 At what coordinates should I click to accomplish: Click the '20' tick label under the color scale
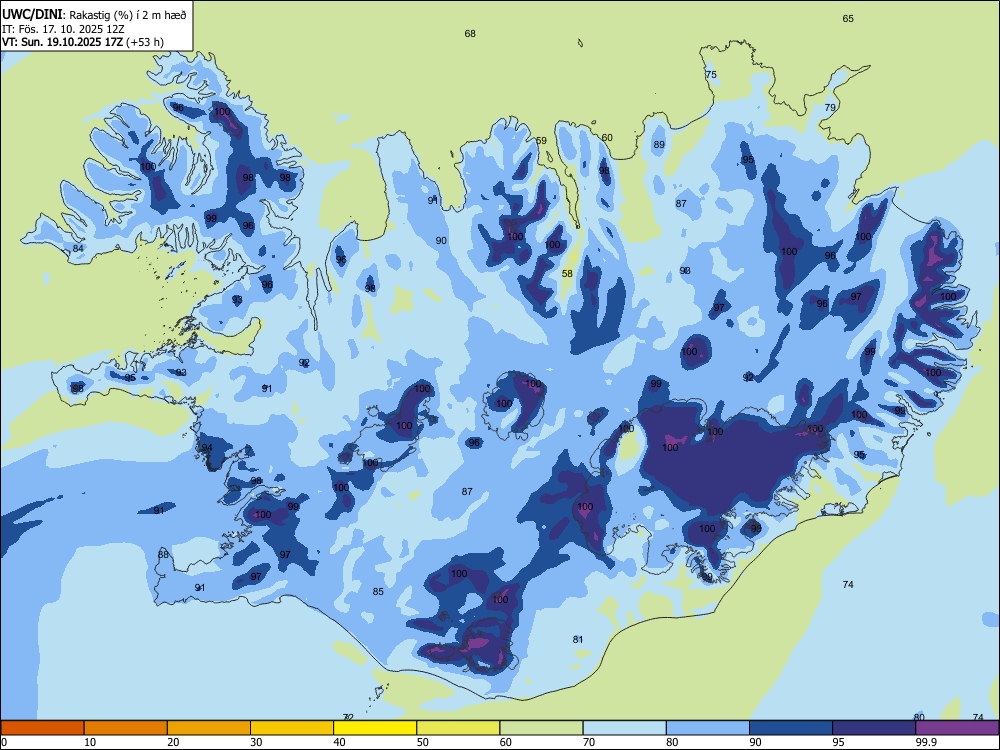[173, 742]
